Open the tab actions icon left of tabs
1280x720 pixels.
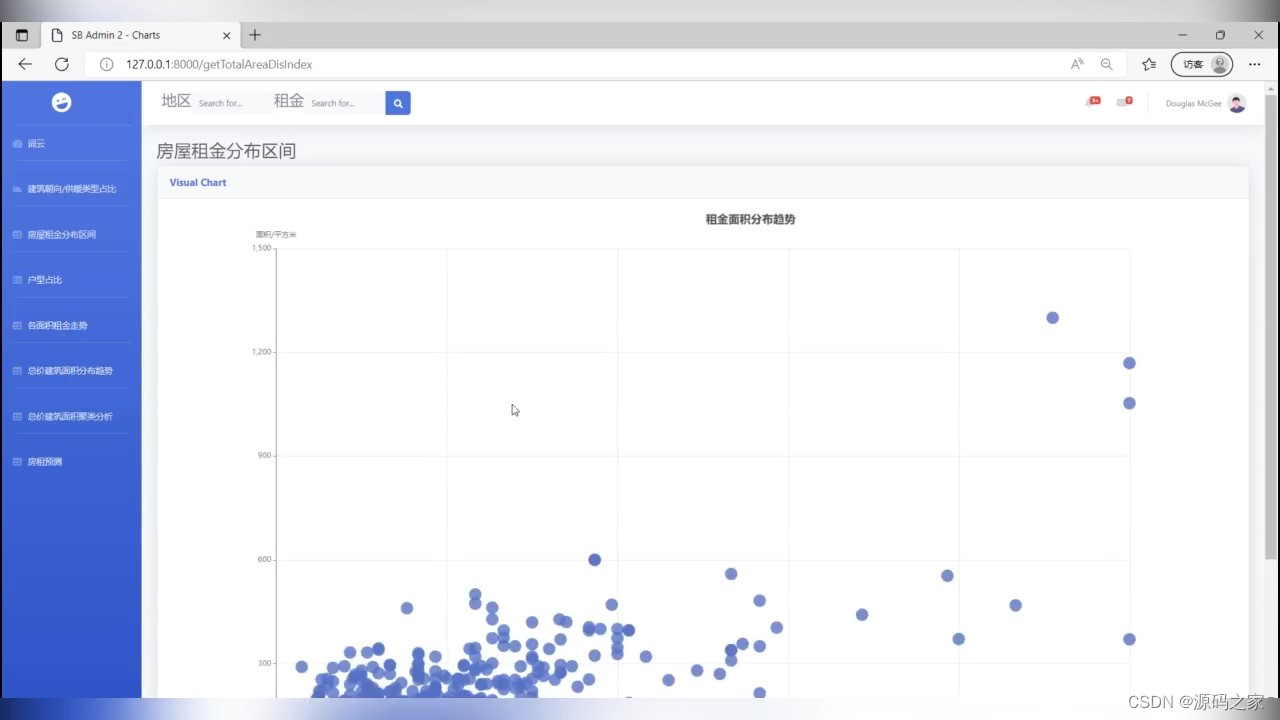tap(22, 35)
